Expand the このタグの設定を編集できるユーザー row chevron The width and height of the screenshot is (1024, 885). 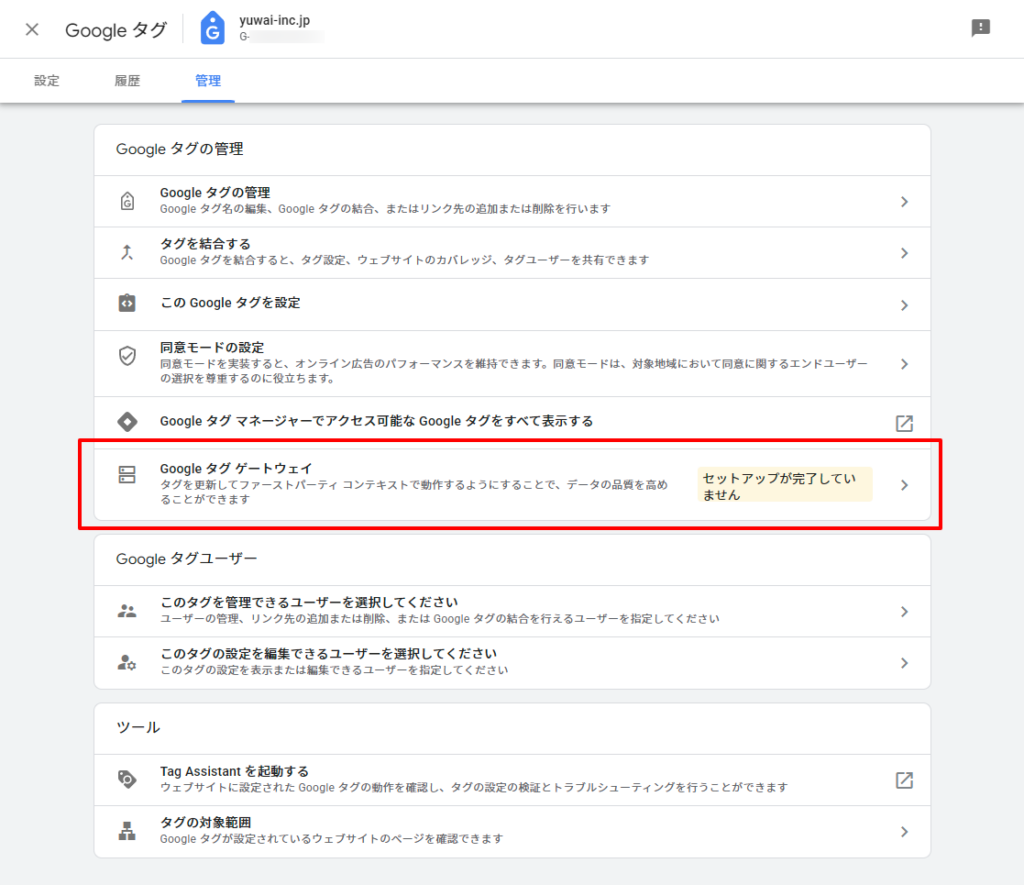[x=904, y=663]
